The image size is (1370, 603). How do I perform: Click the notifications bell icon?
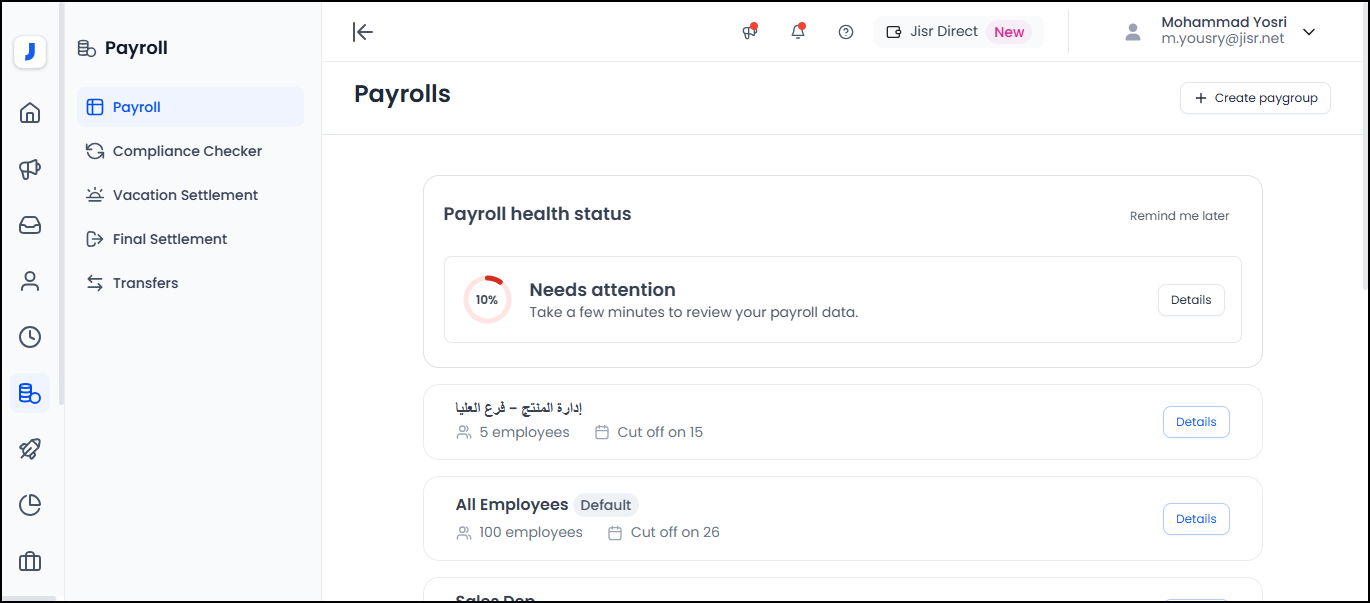tap(798, 32)
